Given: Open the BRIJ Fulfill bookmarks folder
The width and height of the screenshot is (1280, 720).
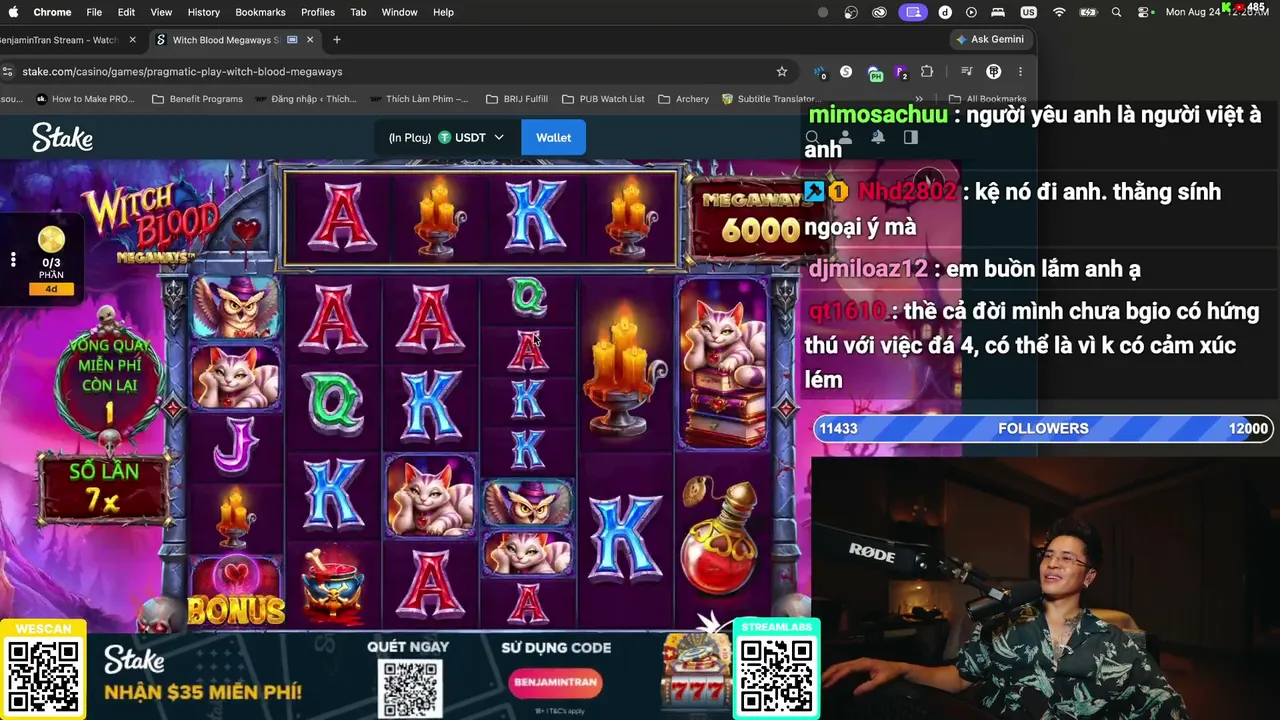Looking at the screenshot, I should tap(516, 99).
